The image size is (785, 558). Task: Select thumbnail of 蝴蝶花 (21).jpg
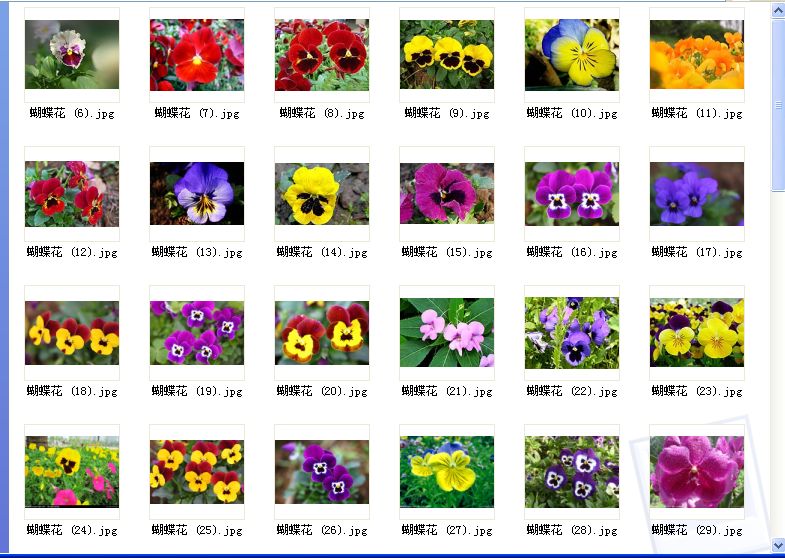click(x=447, y=333)
